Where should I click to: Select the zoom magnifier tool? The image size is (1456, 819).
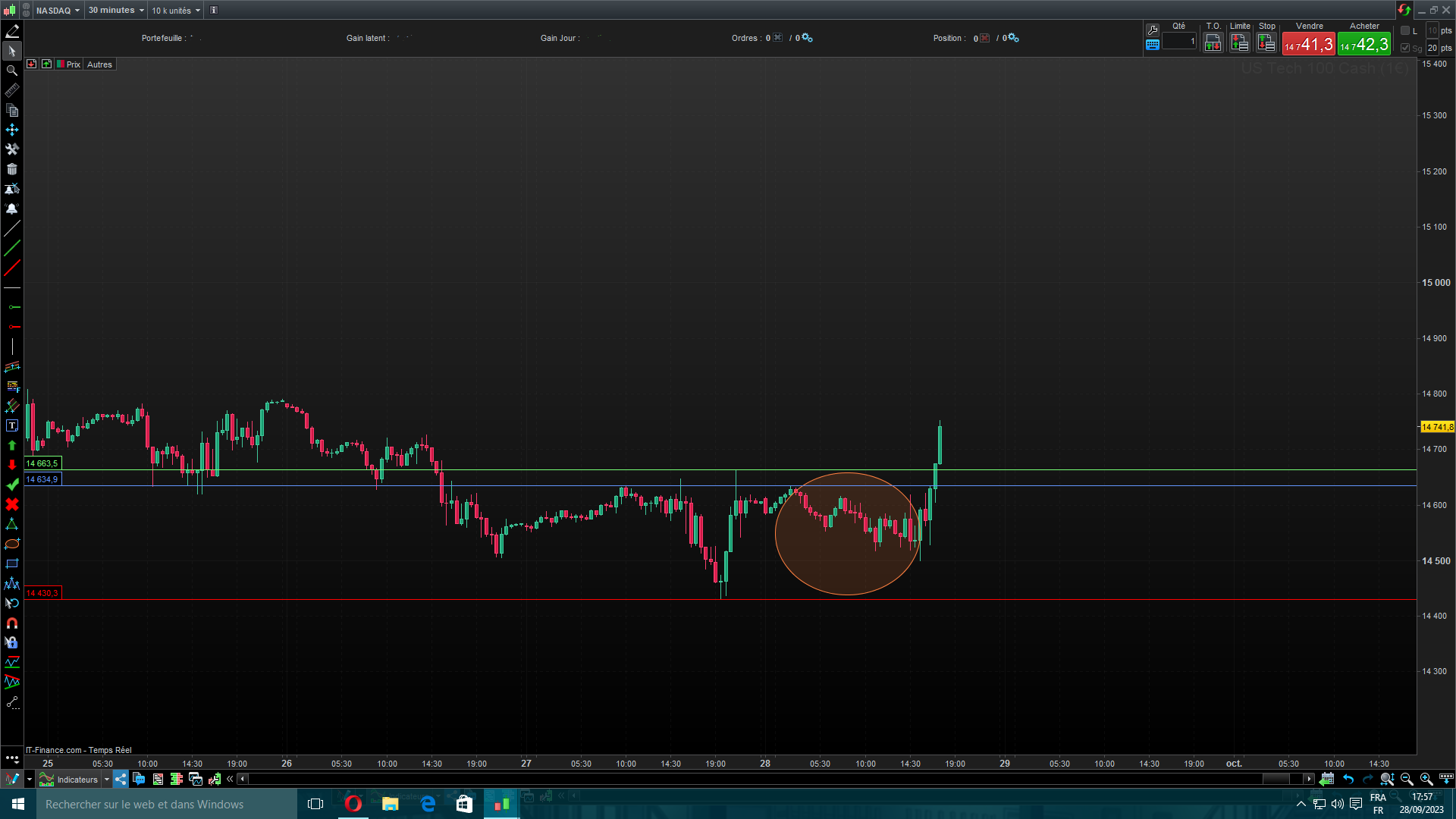tap(12, 71)
